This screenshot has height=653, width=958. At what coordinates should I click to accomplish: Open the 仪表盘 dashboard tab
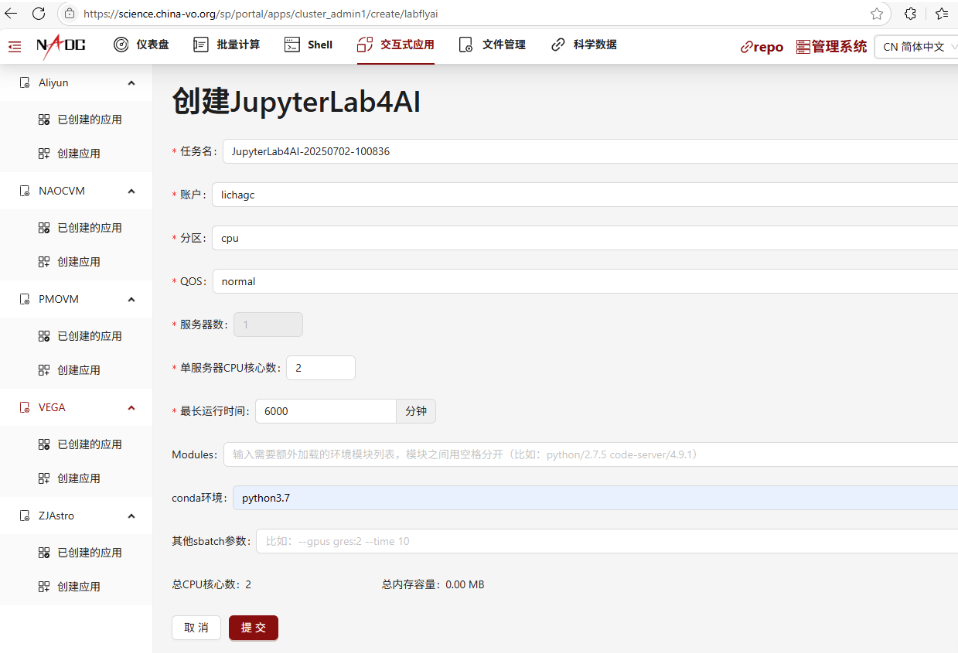tap(141, 45)
